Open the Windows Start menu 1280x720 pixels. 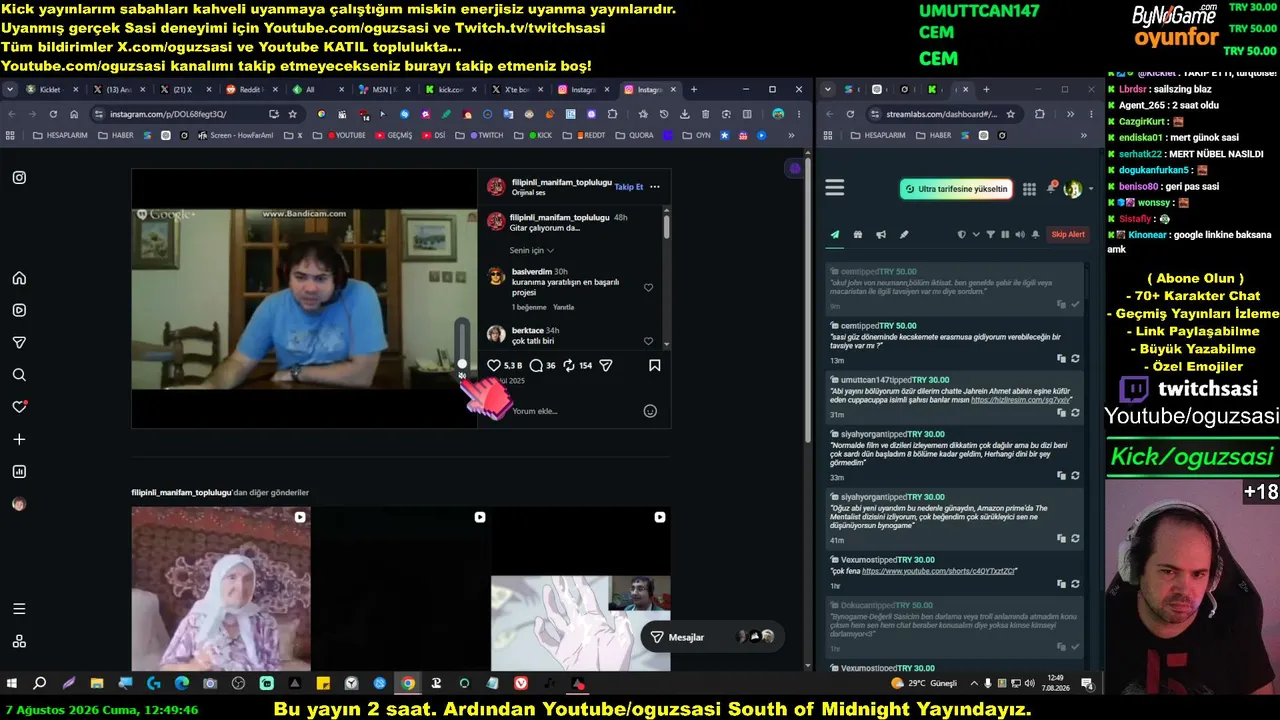12,684
